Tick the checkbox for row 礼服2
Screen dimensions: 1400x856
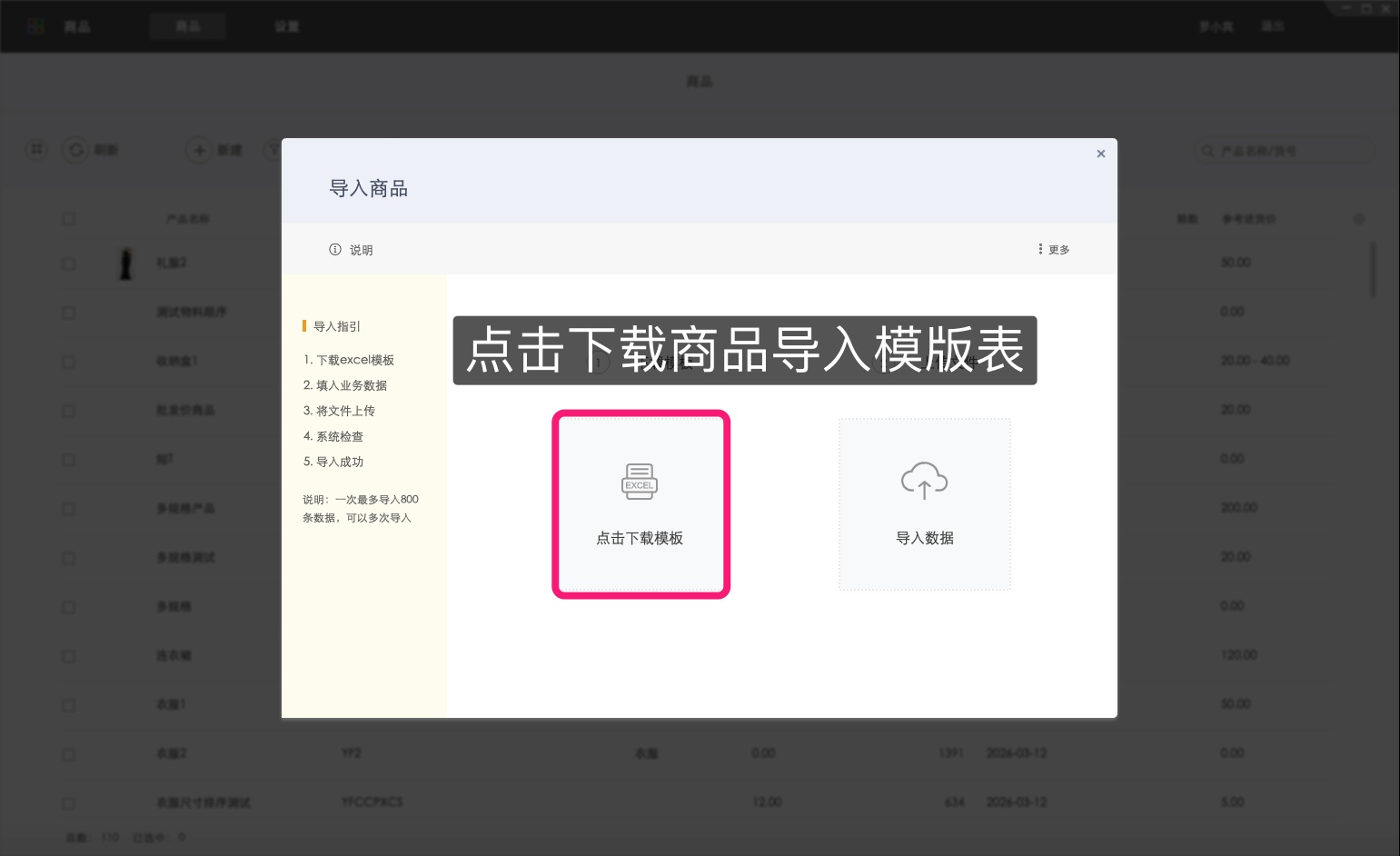pos(69,264)
